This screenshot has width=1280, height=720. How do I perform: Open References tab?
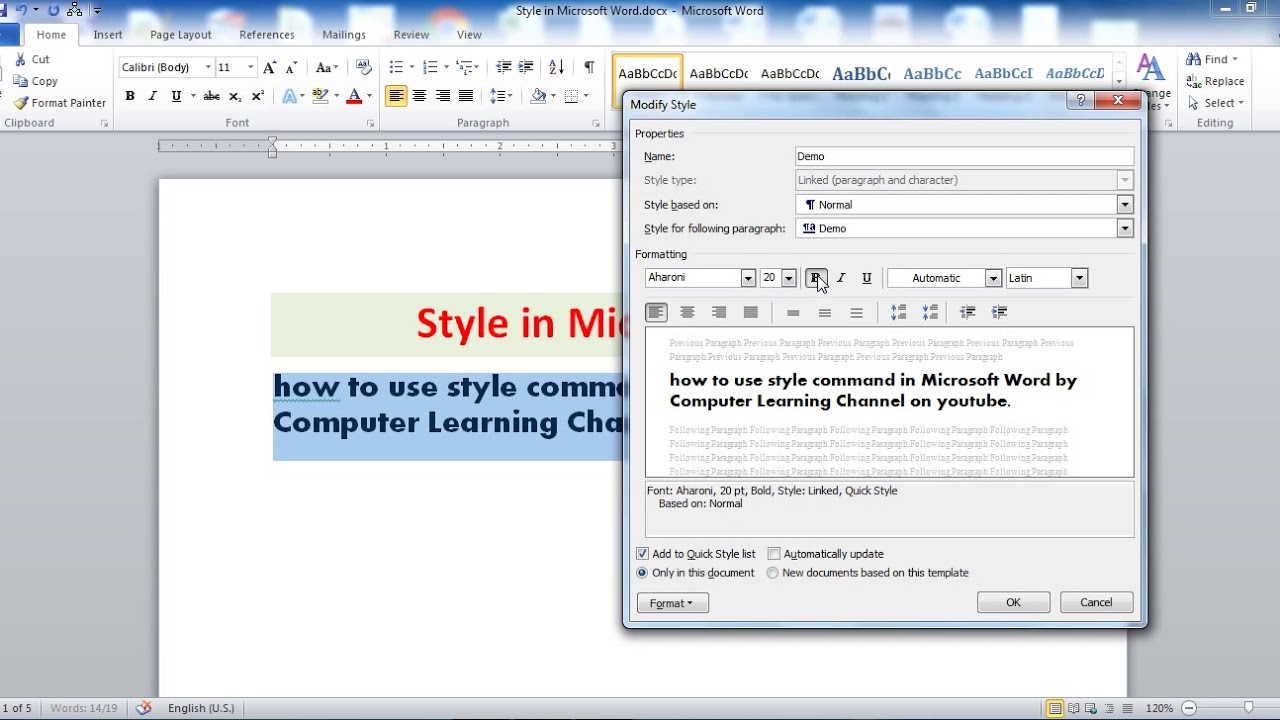(267, 35)
